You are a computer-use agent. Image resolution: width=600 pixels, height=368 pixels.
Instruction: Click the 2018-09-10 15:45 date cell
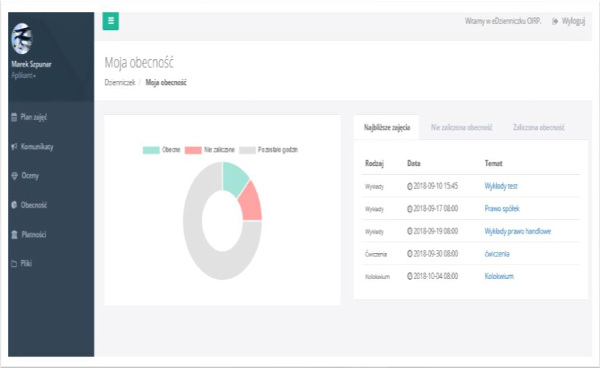pyautogui.click(x=432, y=186)
